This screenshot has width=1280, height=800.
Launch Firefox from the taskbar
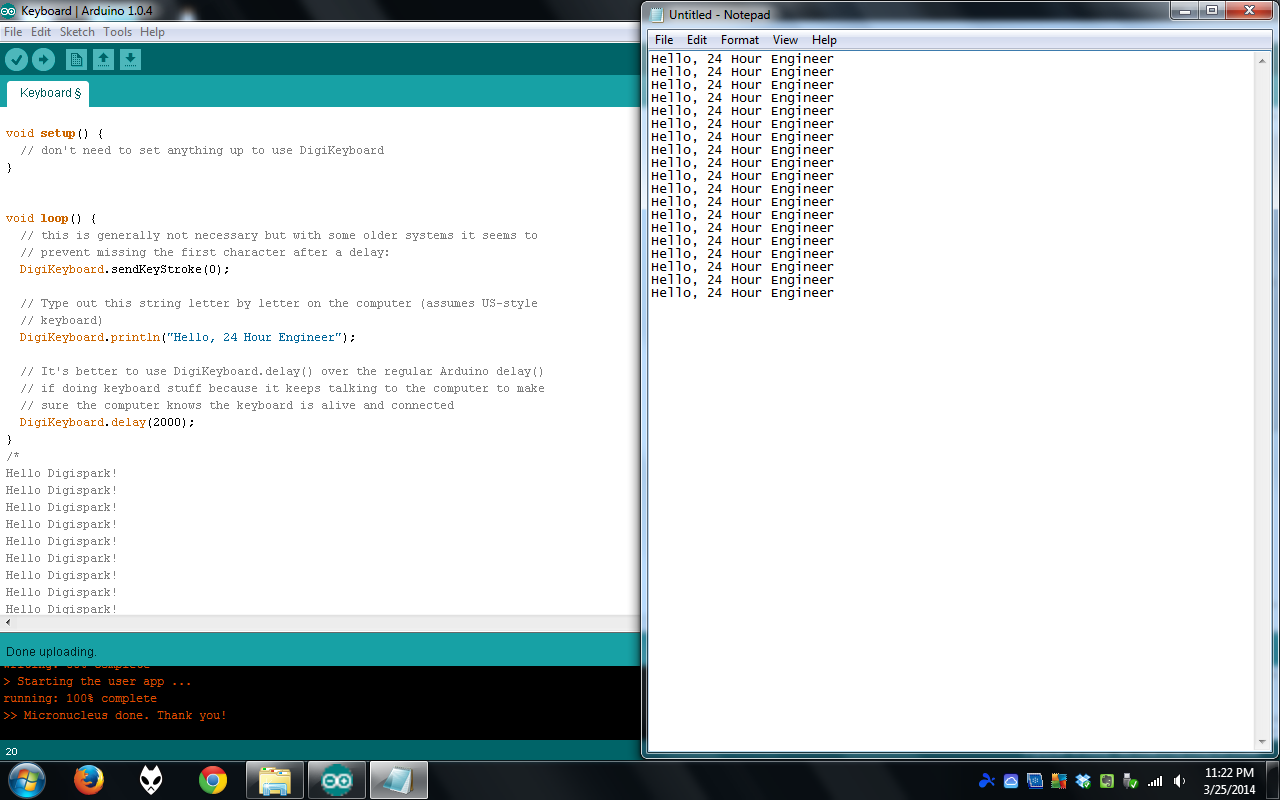click(89, 780)
